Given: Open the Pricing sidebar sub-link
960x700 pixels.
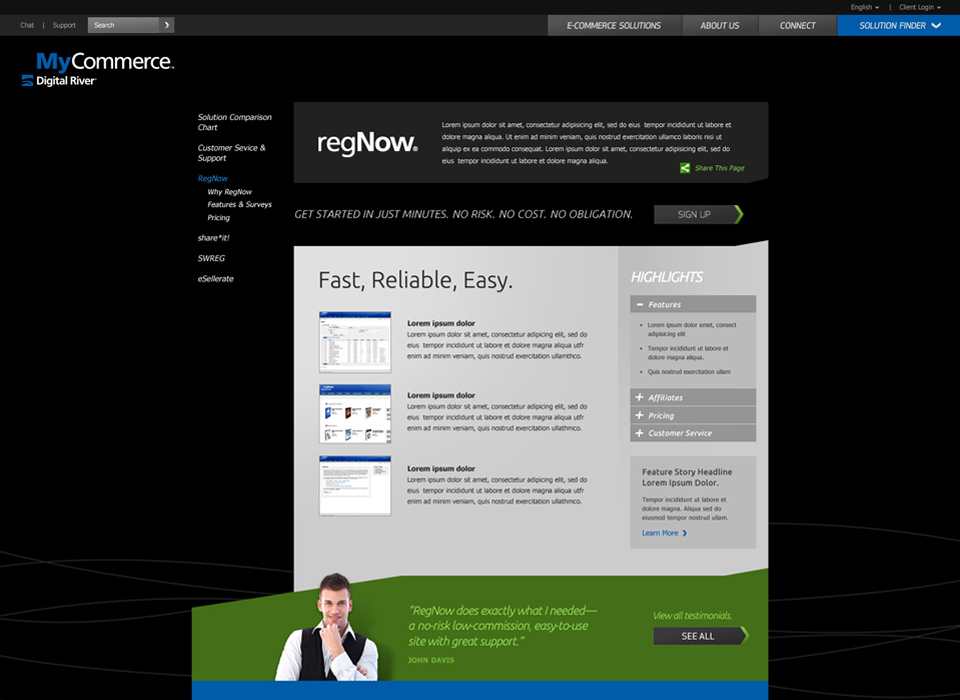Looking at the screenshot, I should (x=219, y=217).
